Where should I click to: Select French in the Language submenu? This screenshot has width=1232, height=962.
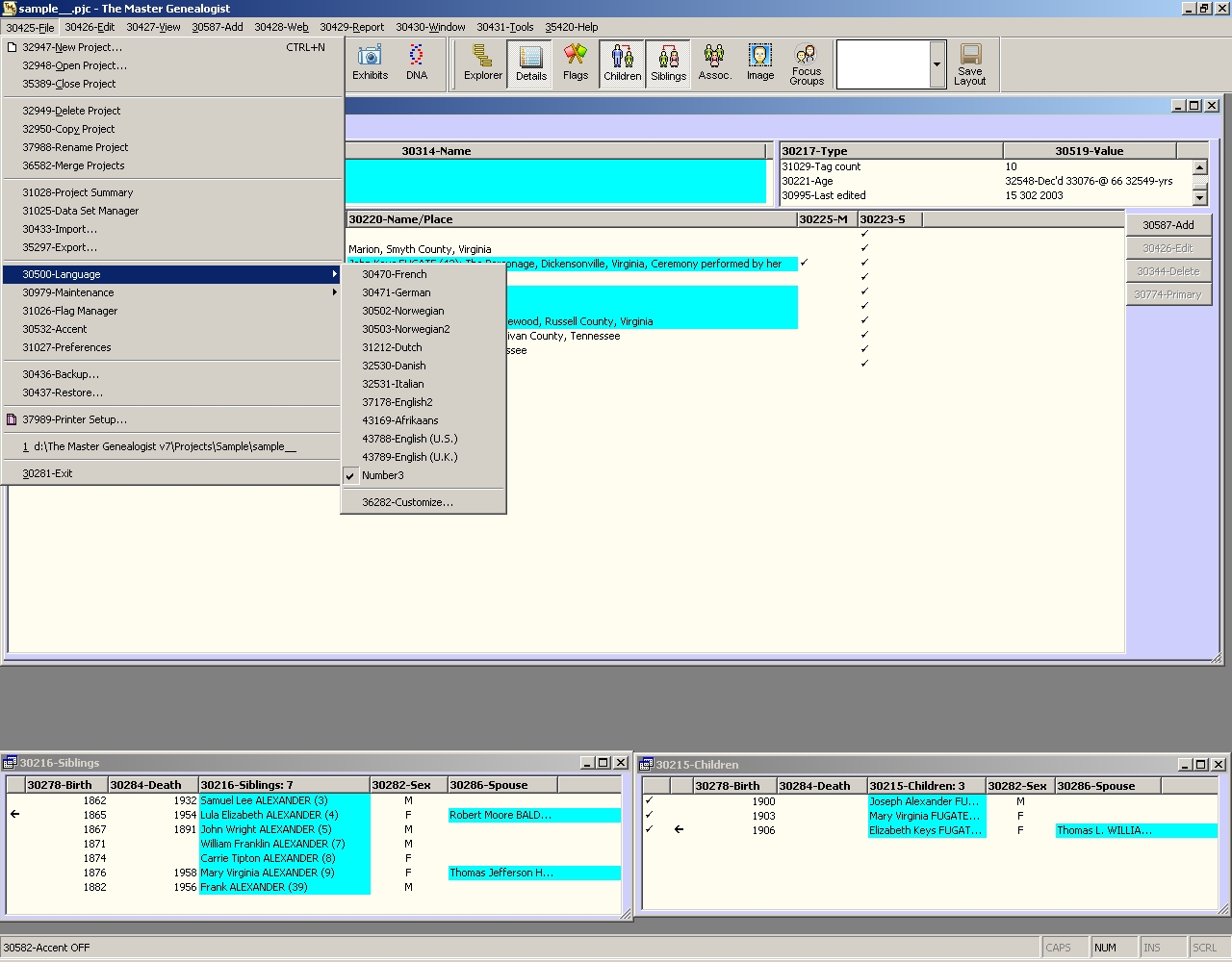(423, 274)
